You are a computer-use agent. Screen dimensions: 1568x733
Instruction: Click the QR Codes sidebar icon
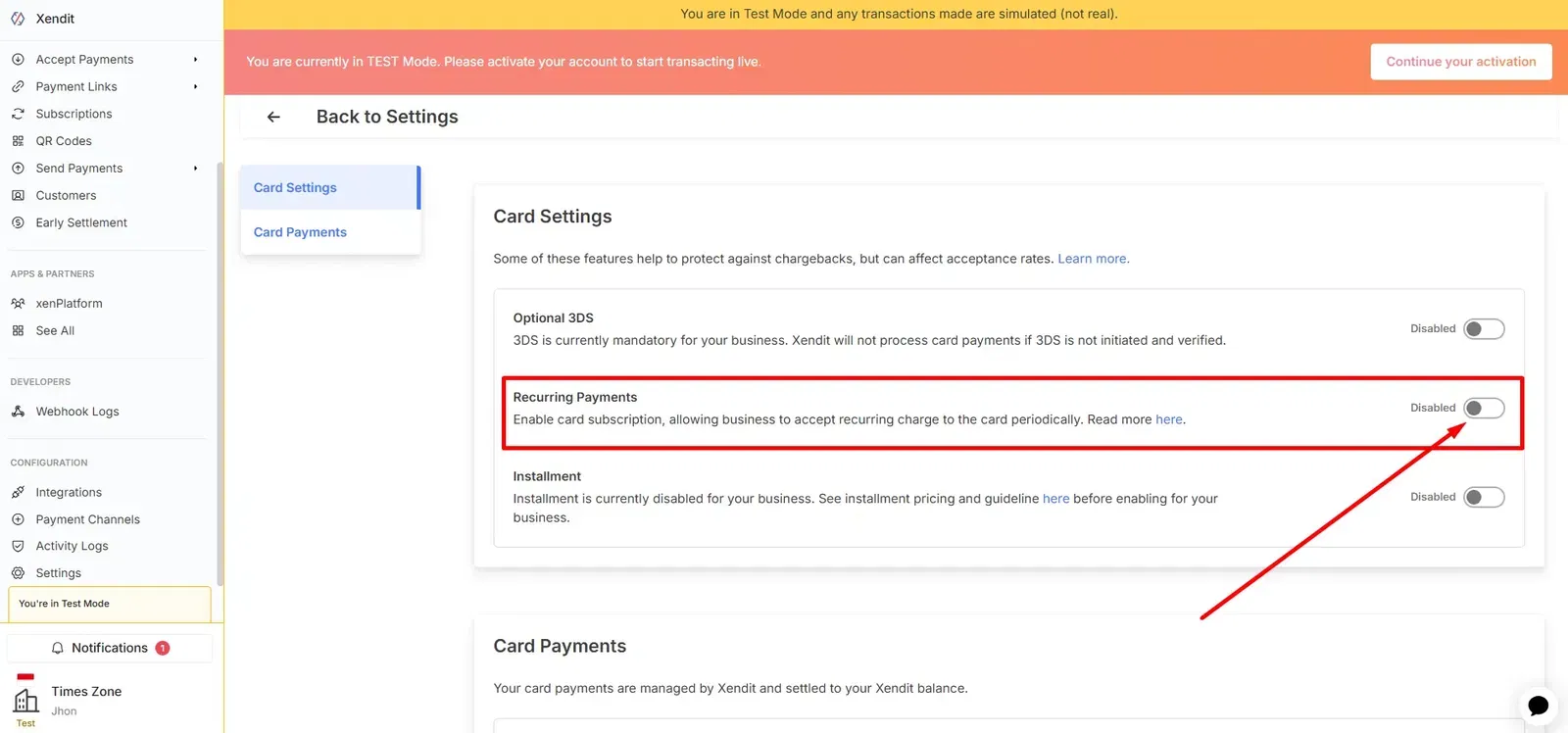coord(18,141)
